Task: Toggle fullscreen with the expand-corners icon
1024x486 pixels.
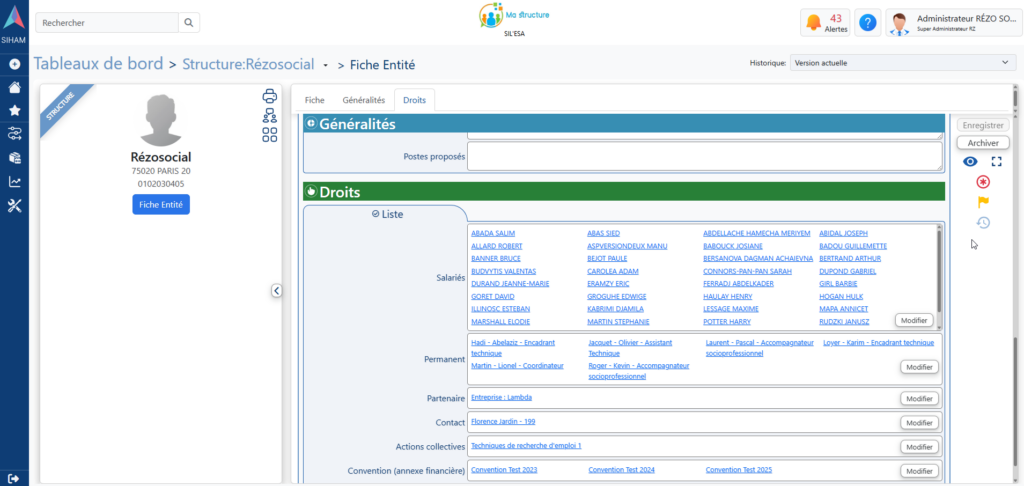Action: click(996, 162)
